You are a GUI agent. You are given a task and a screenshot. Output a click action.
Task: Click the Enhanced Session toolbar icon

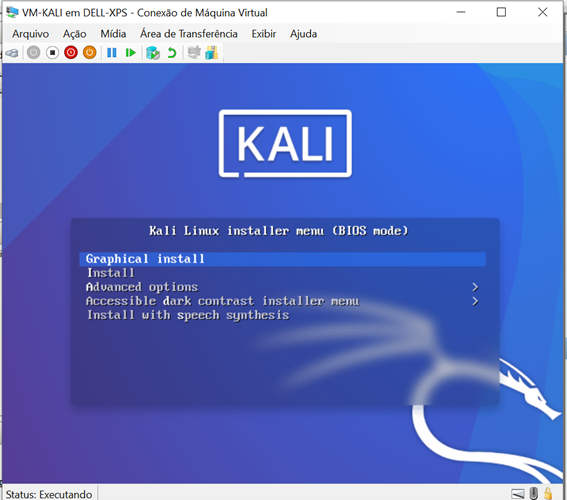click(x=194, y=52)
